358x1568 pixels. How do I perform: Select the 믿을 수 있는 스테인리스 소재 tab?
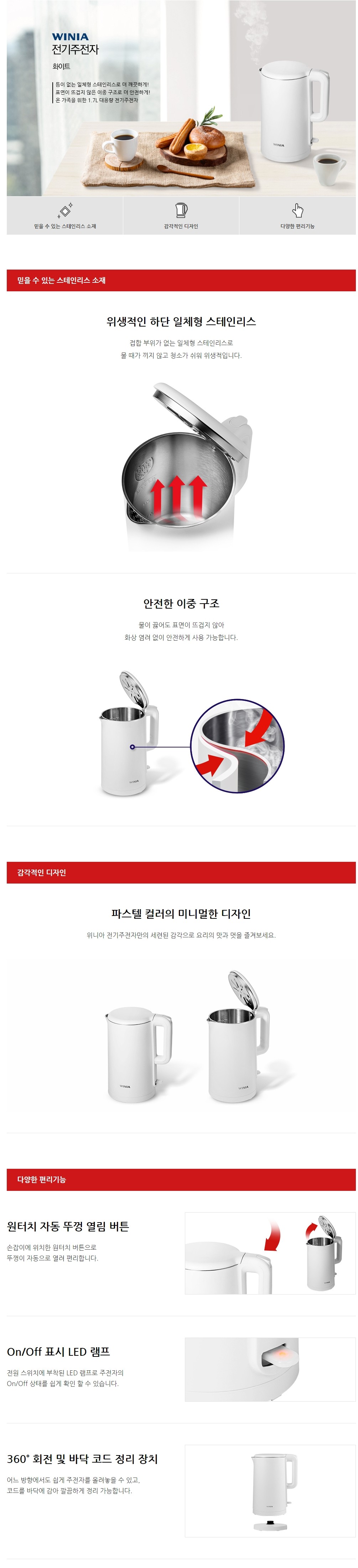[64, 215]
